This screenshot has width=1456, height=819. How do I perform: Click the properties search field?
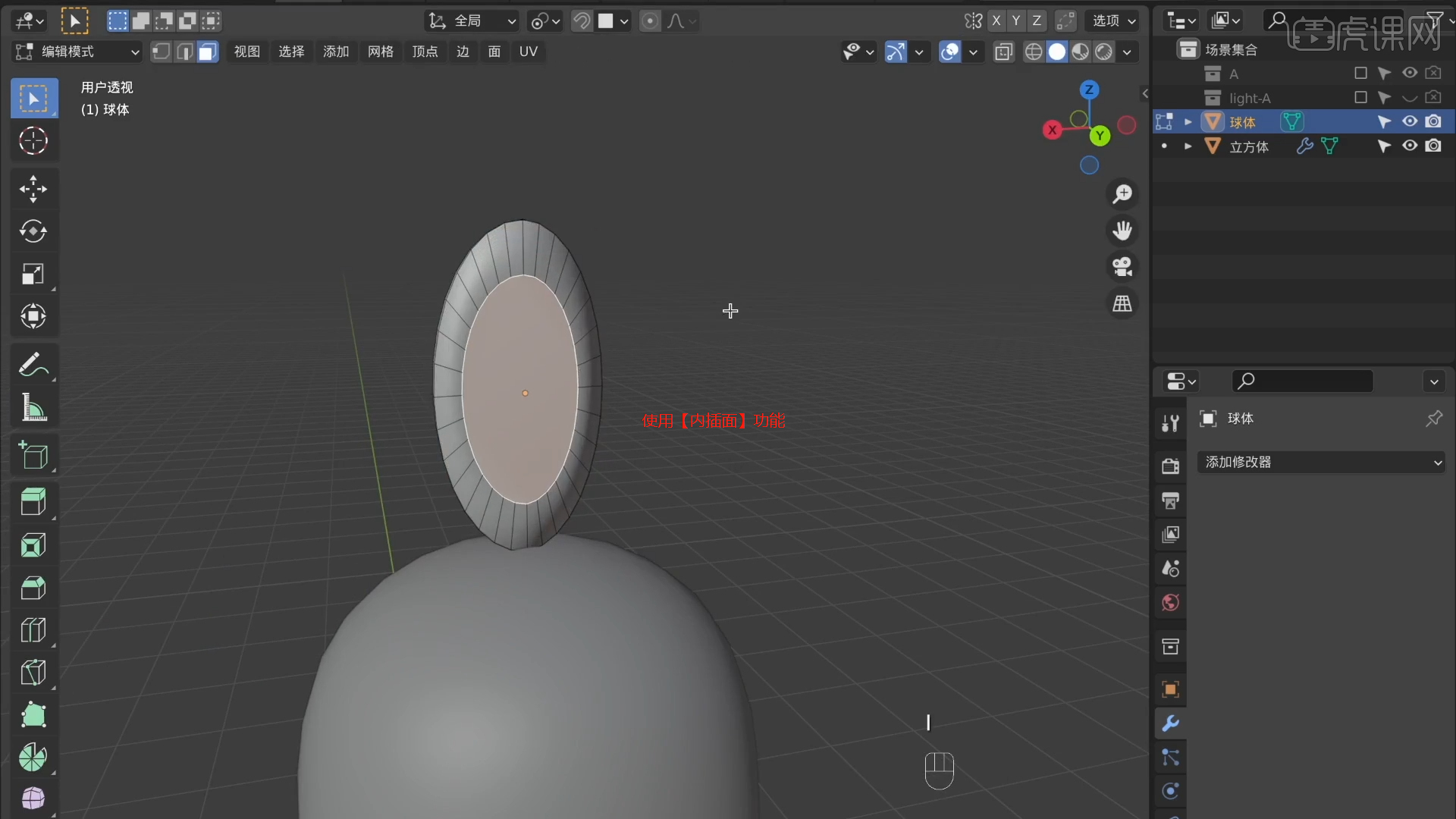[1303, 381]
